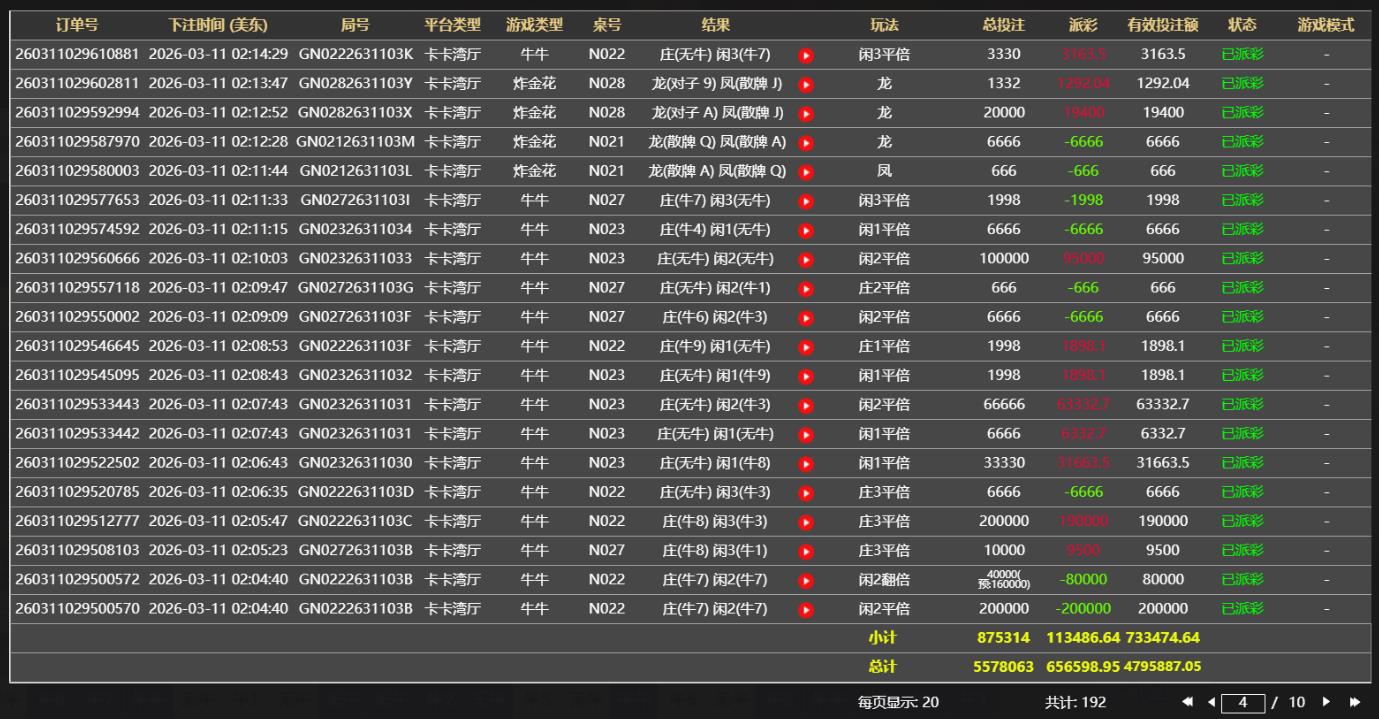This screenshot has height=719, width=1379.
Task: Click the 已派彩 status in the first row
Action: pos(1242,55)
